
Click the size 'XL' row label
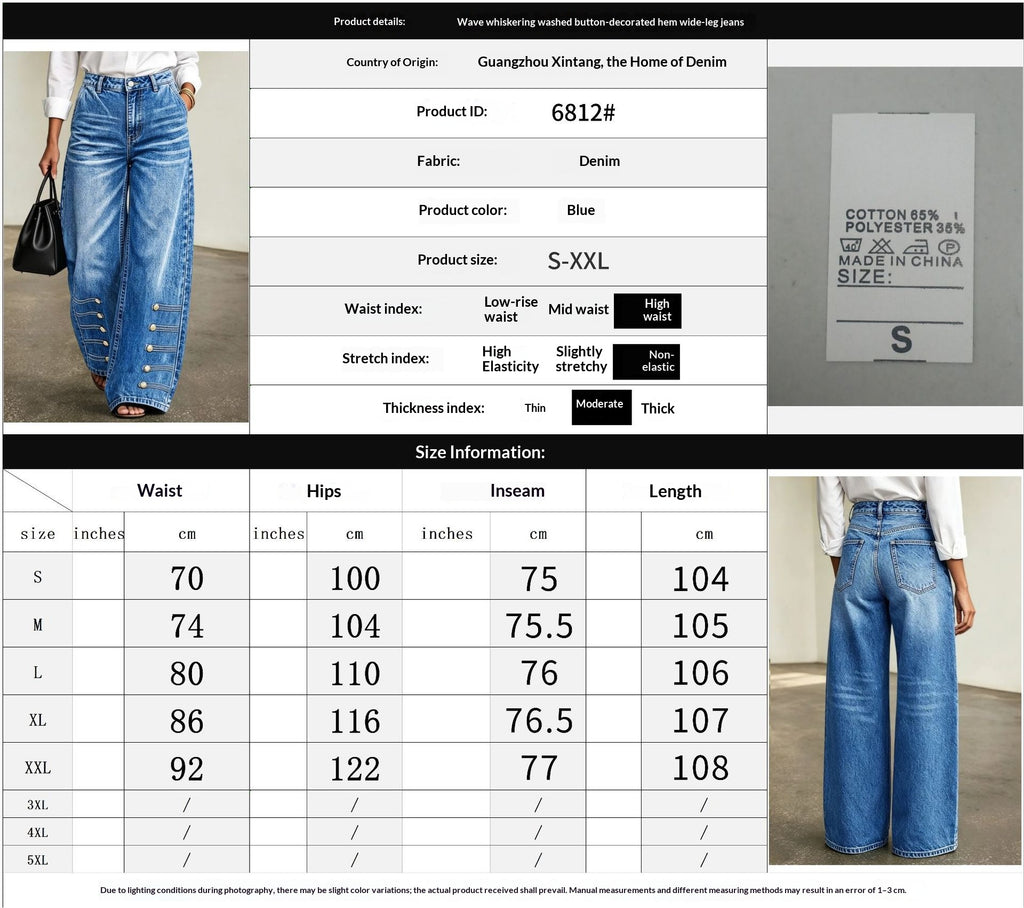coord(37,721)
